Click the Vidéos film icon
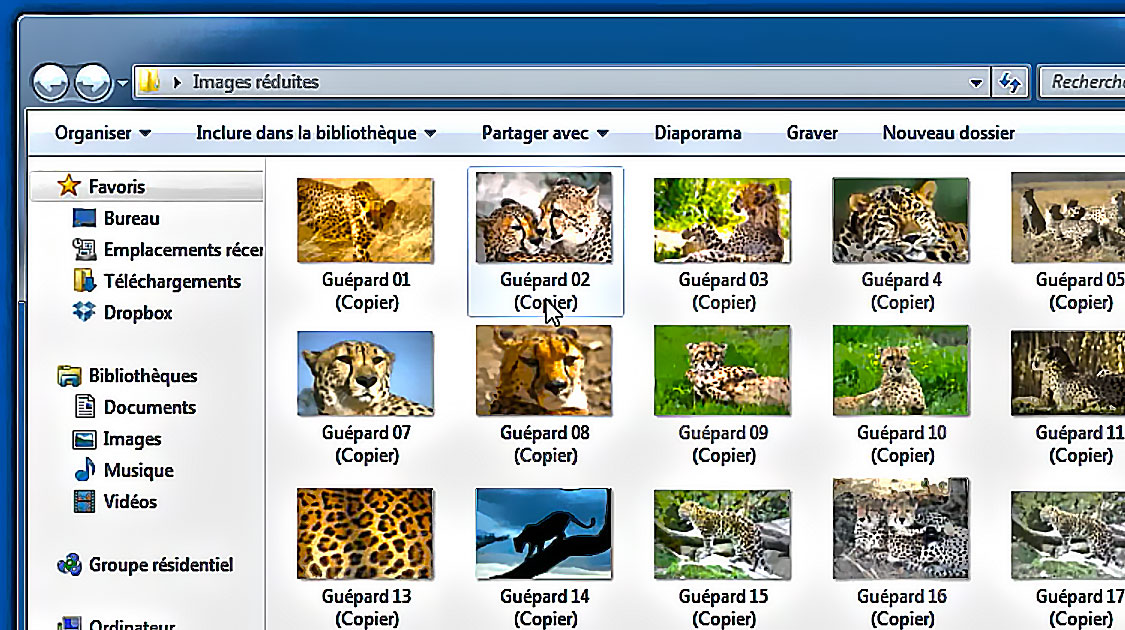 [x=84, y=501]
